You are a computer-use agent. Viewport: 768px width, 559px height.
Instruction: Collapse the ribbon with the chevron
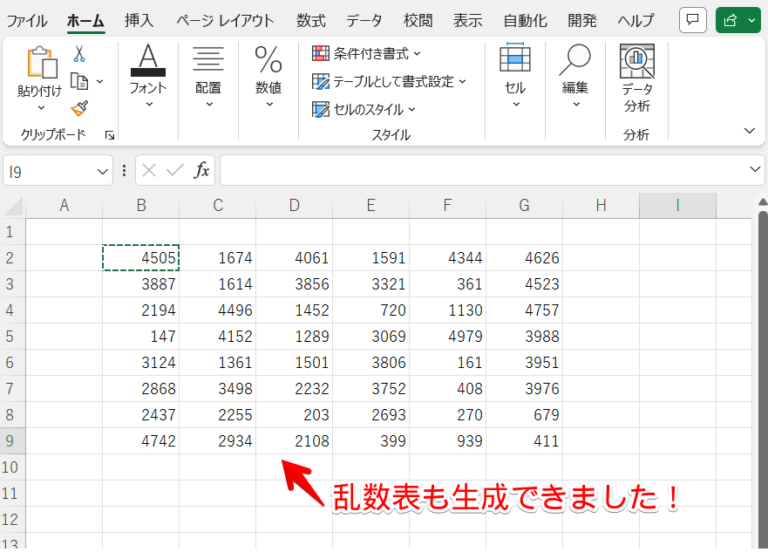click(749, 130)
